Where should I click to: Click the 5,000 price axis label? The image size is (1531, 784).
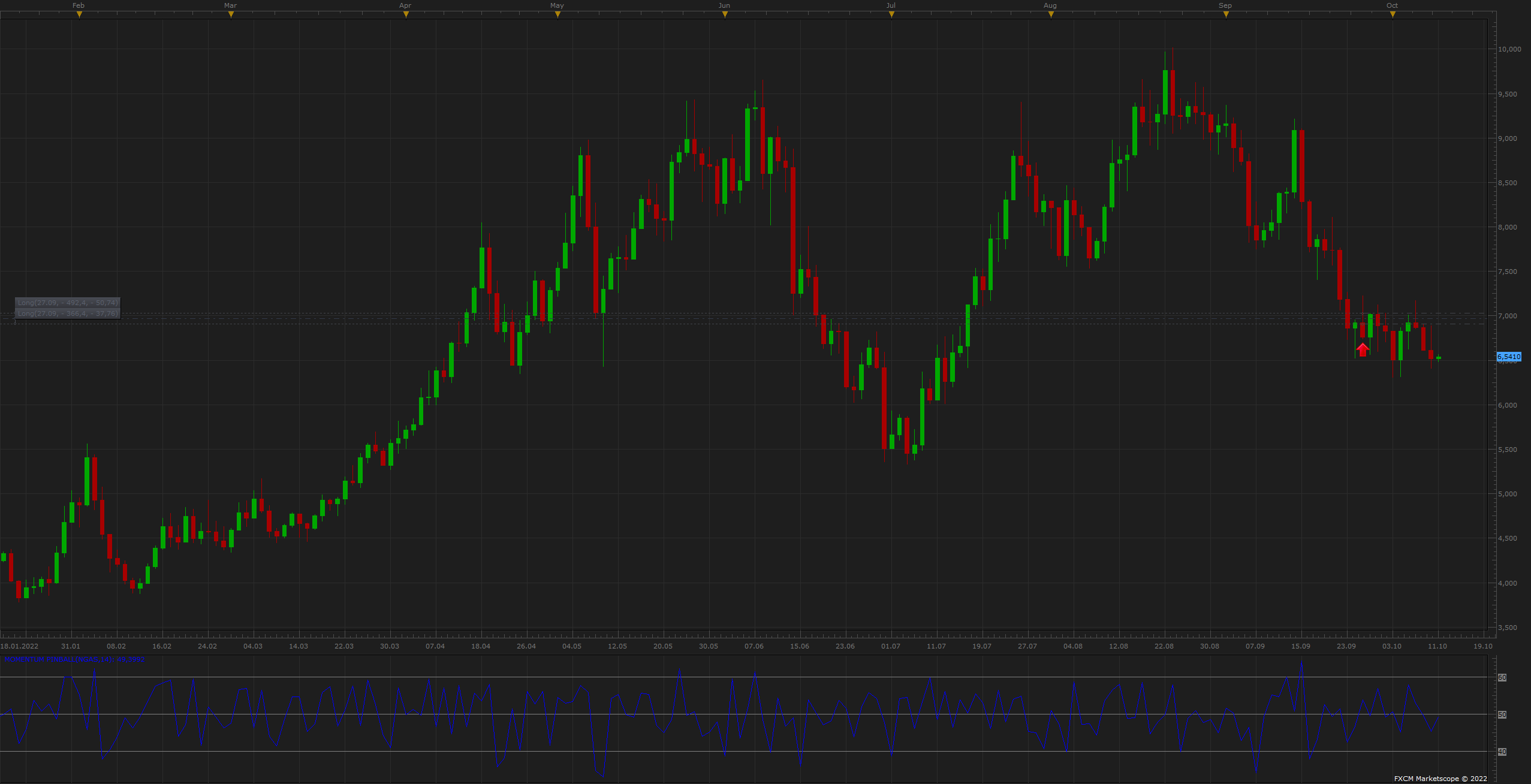tap(1508, 494)
